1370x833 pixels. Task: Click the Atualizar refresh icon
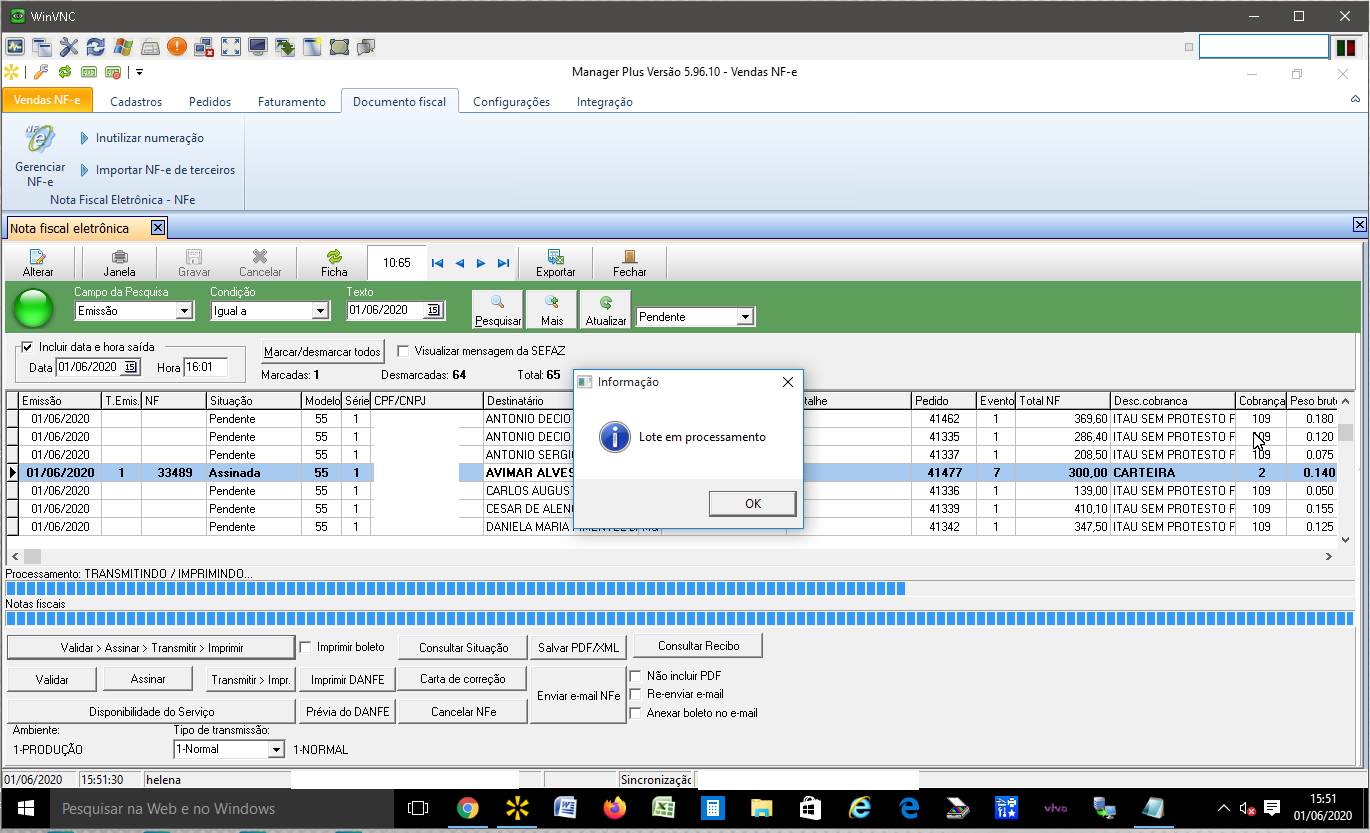[606, 302]
